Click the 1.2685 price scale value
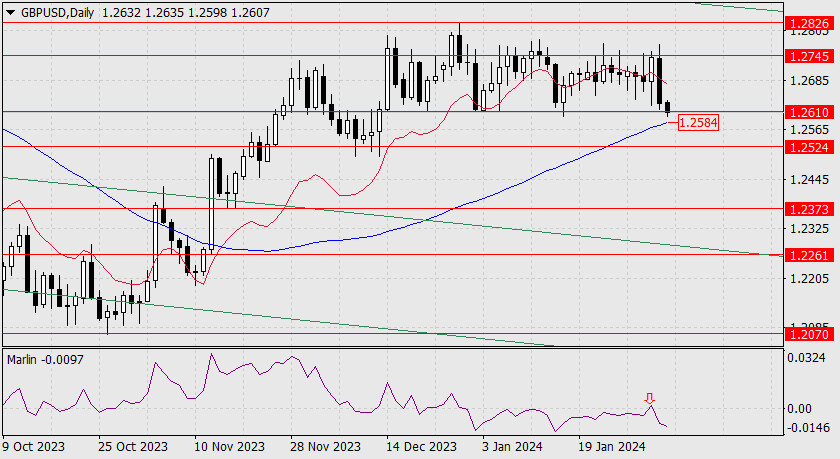Screen dimensions: 840x459 pos(809,81)
